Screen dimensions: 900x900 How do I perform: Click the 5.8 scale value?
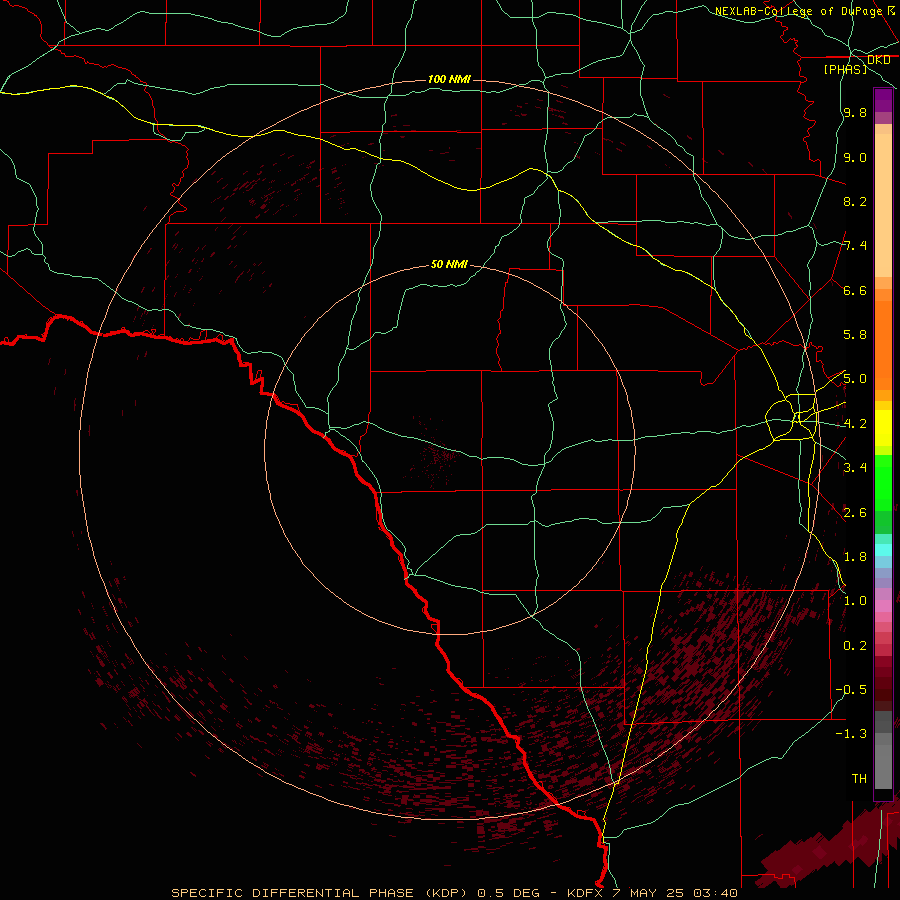coord(855,335)
